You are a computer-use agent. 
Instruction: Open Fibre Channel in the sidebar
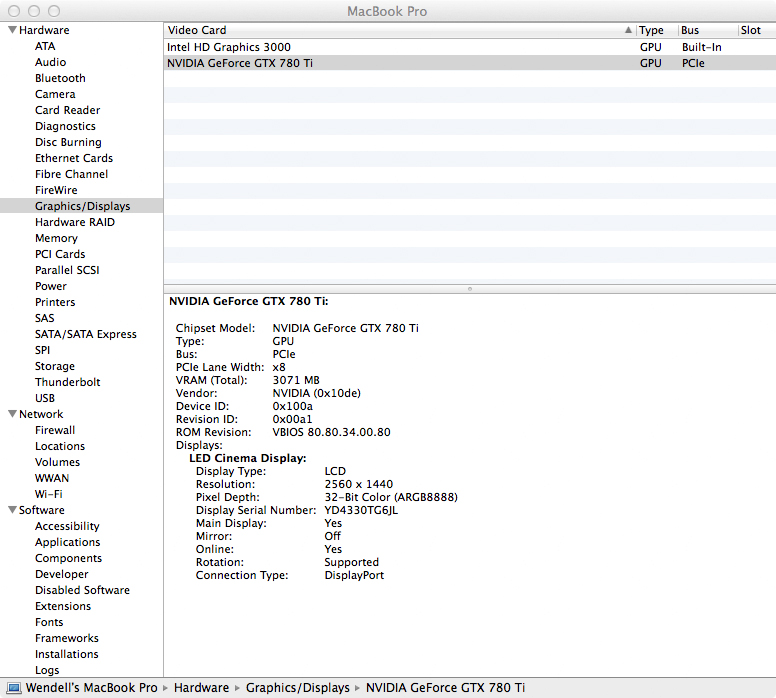click(72, 174)
